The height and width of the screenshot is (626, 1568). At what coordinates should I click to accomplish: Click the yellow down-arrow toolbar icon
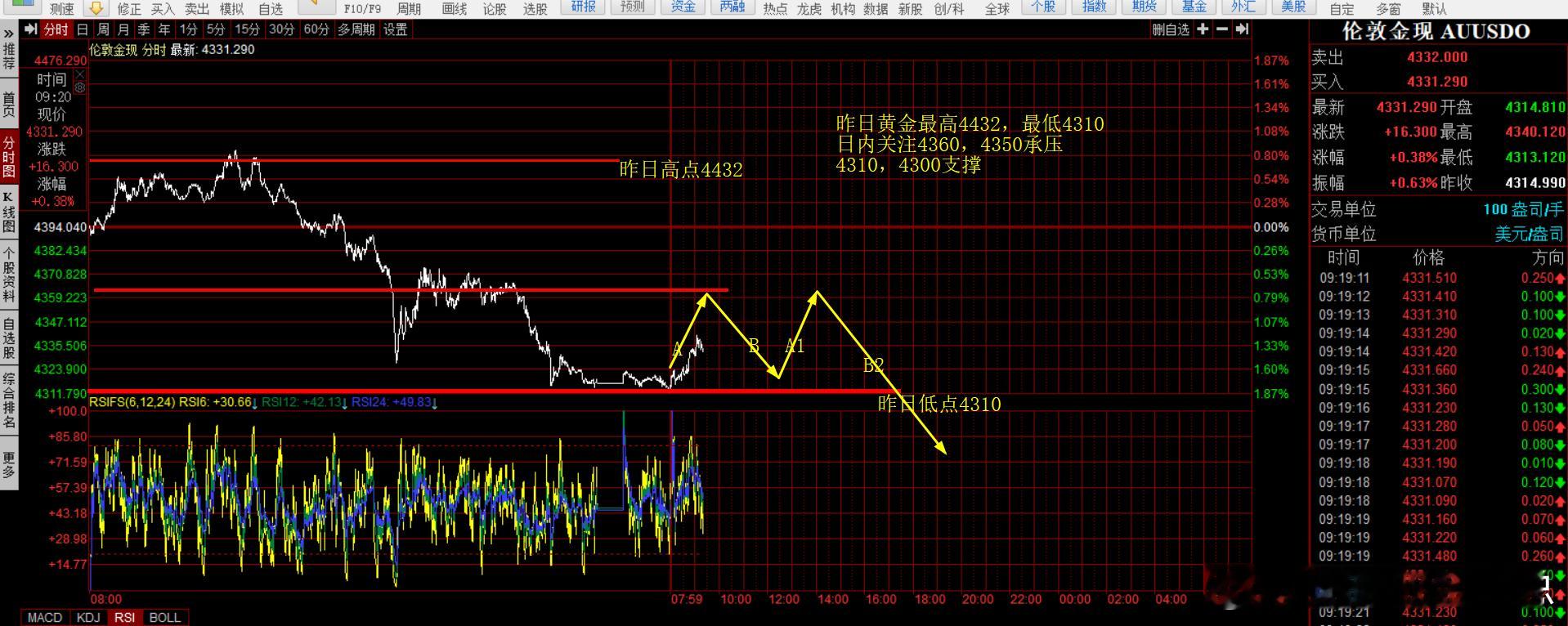[x=96, y=8]
